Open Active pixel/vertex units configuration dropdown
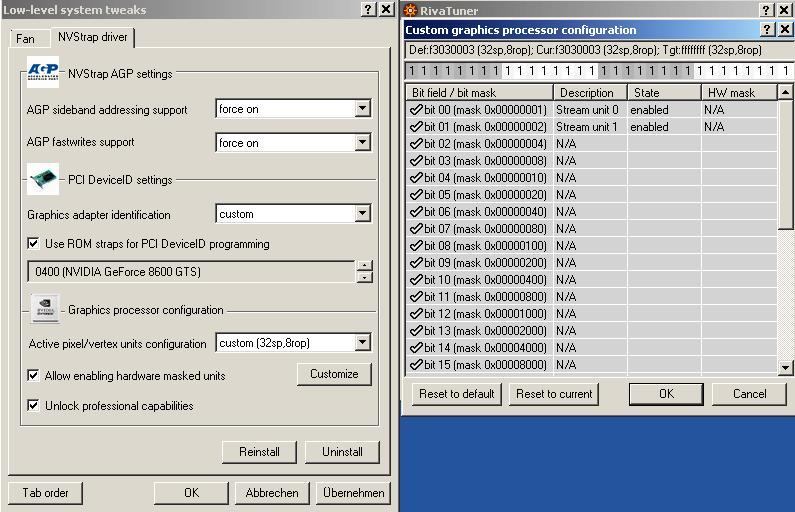 (362, 343)
